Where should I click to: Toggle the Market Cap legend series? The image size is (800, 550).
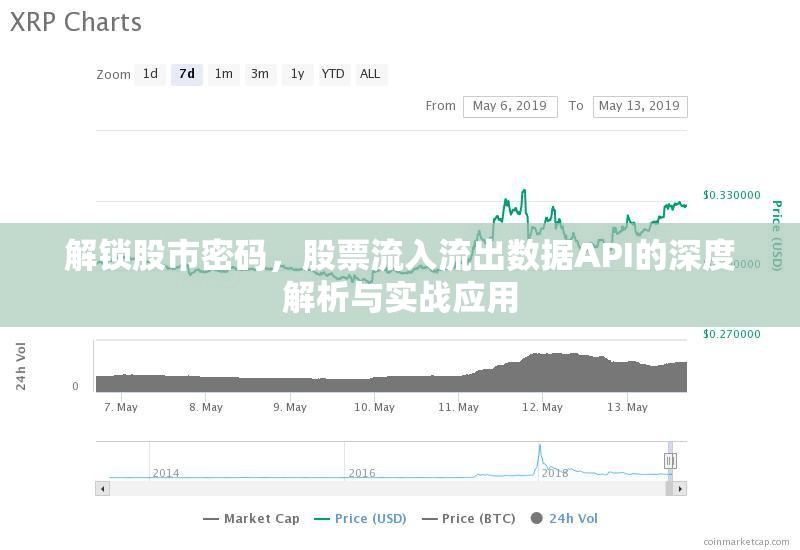click(252, 519)
